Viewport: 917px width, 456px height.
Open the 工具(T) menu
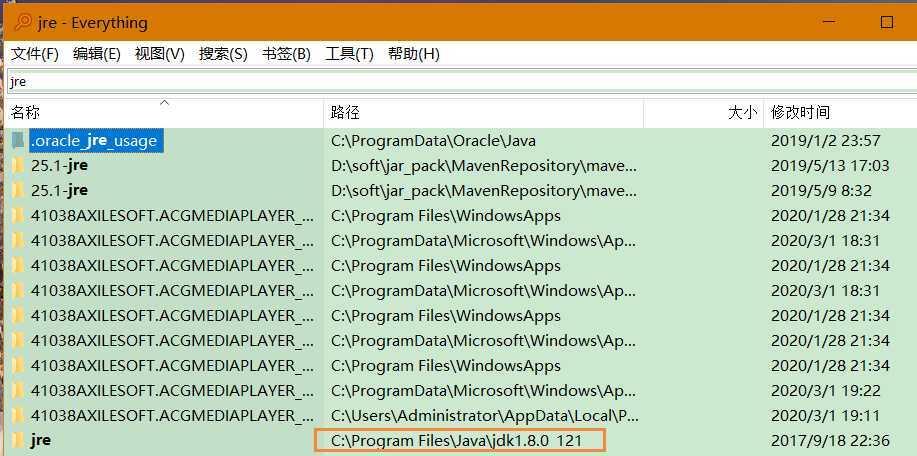point(349,54)
